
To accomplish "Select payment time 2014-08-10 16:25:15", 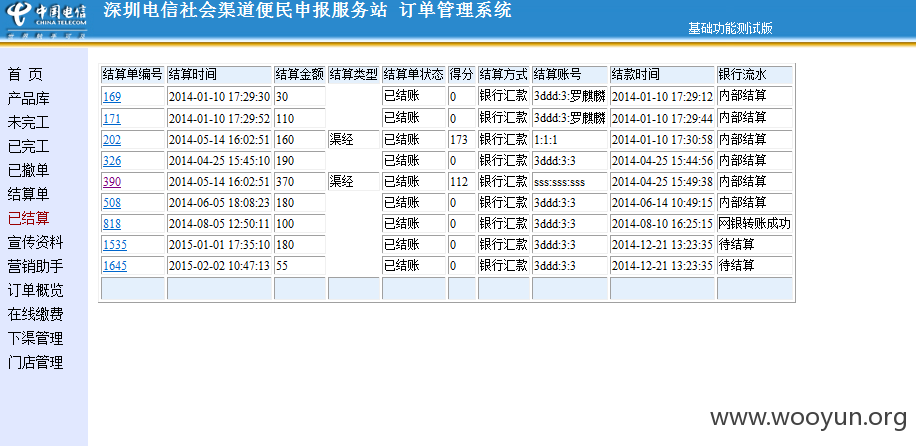I will point(662,224).
